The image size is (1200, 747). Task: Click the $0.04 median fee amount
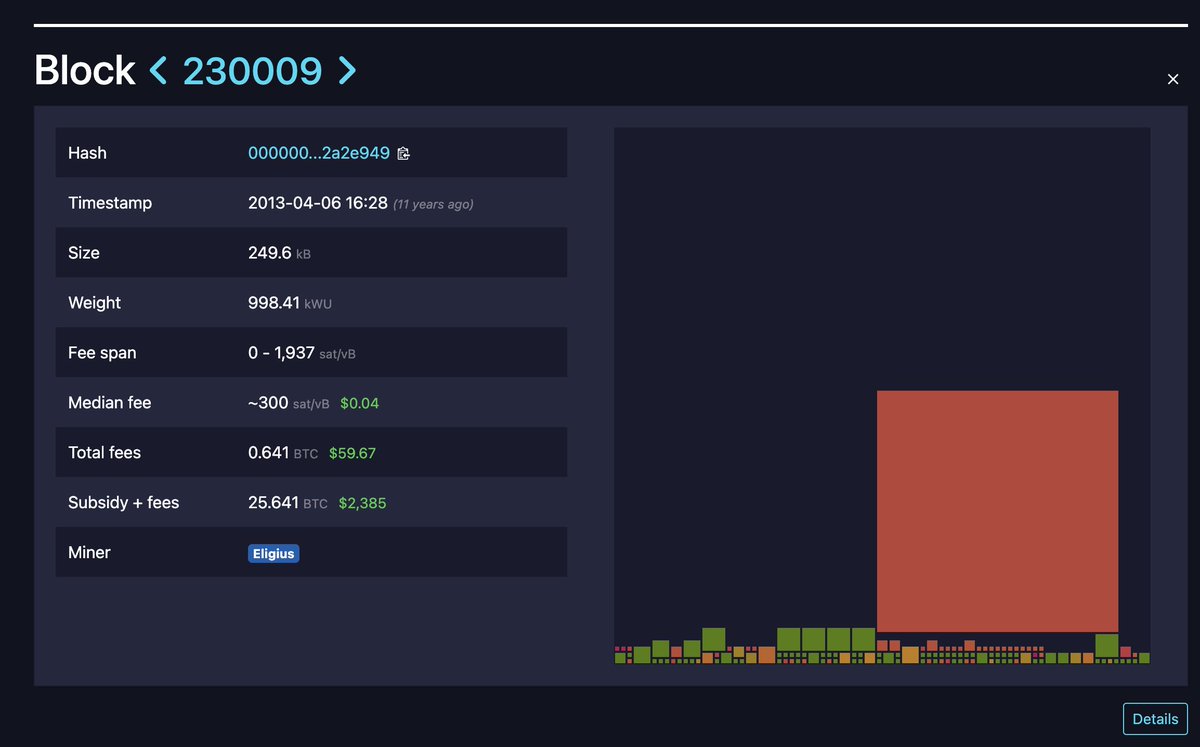coord(359,403)
